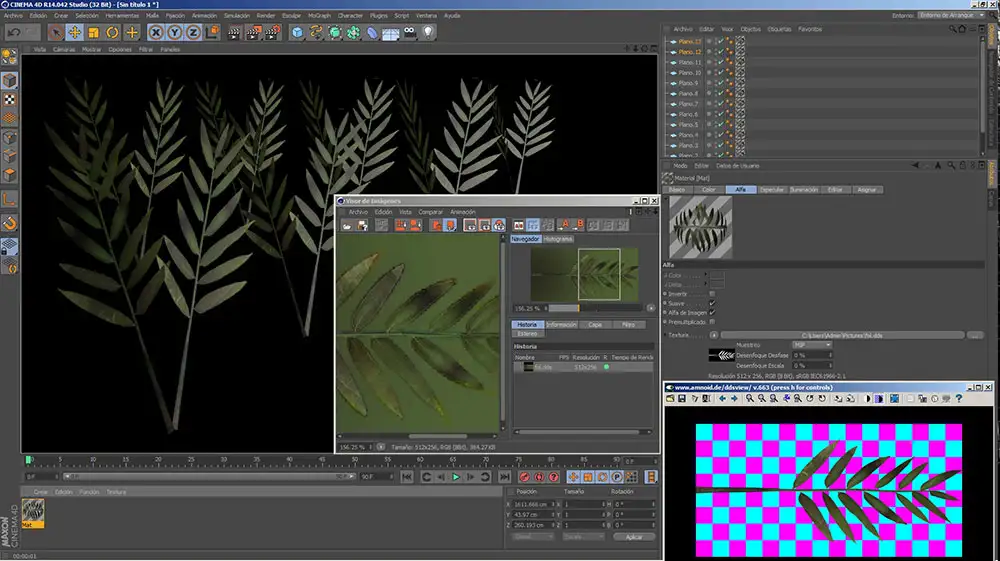Open Comparar menu in picture viewer
Viewport: 1000px width, 561px height.
click(430, 212)
